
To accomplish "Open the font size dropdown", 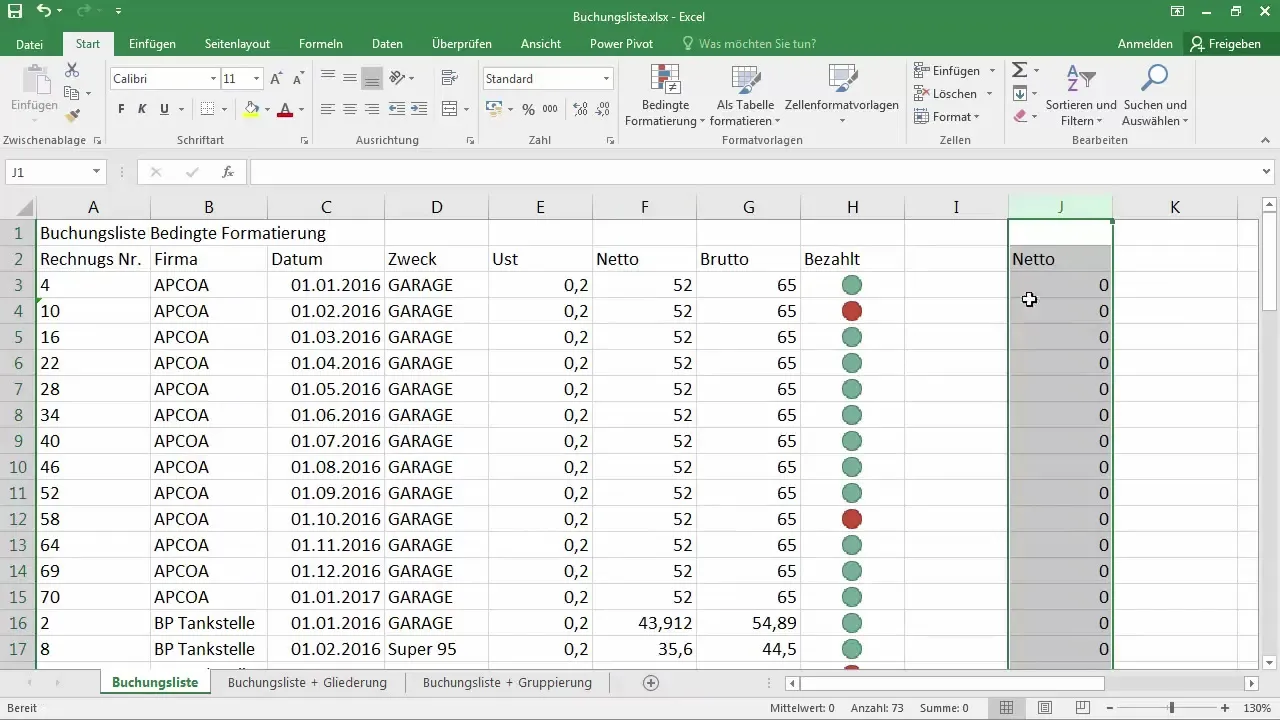I will [257, 79].
